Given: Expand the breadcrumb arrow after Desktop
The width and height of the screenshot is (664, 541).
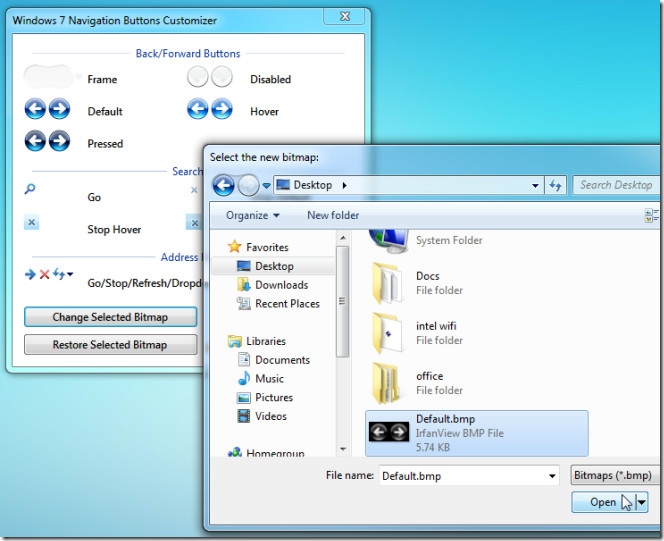Looking at the screenshot, I should point(345,185).
